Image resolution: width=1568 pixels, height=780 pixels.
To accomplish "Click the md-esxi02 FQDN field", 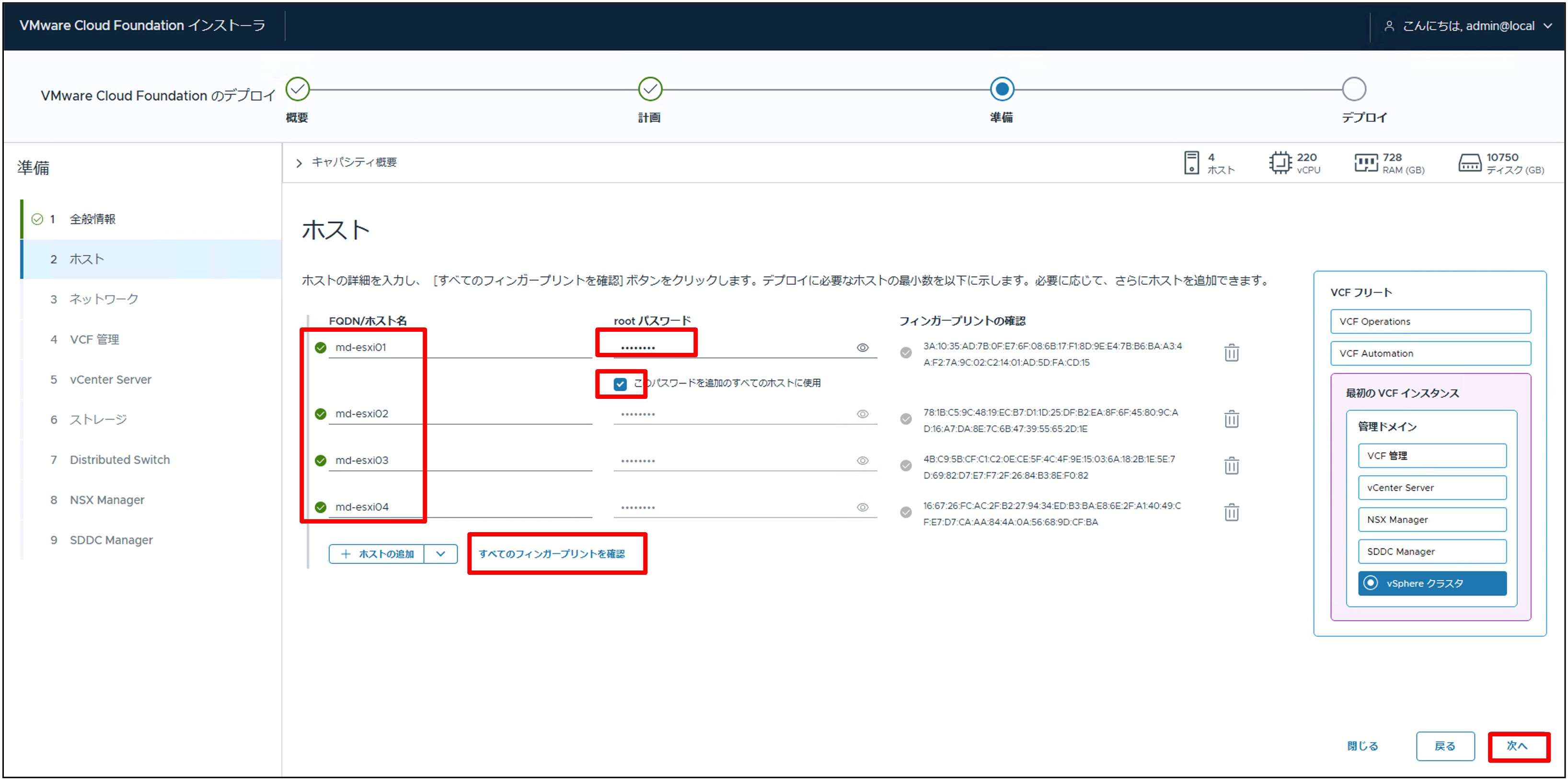I will pyautogui.click(x=460, y=414).
